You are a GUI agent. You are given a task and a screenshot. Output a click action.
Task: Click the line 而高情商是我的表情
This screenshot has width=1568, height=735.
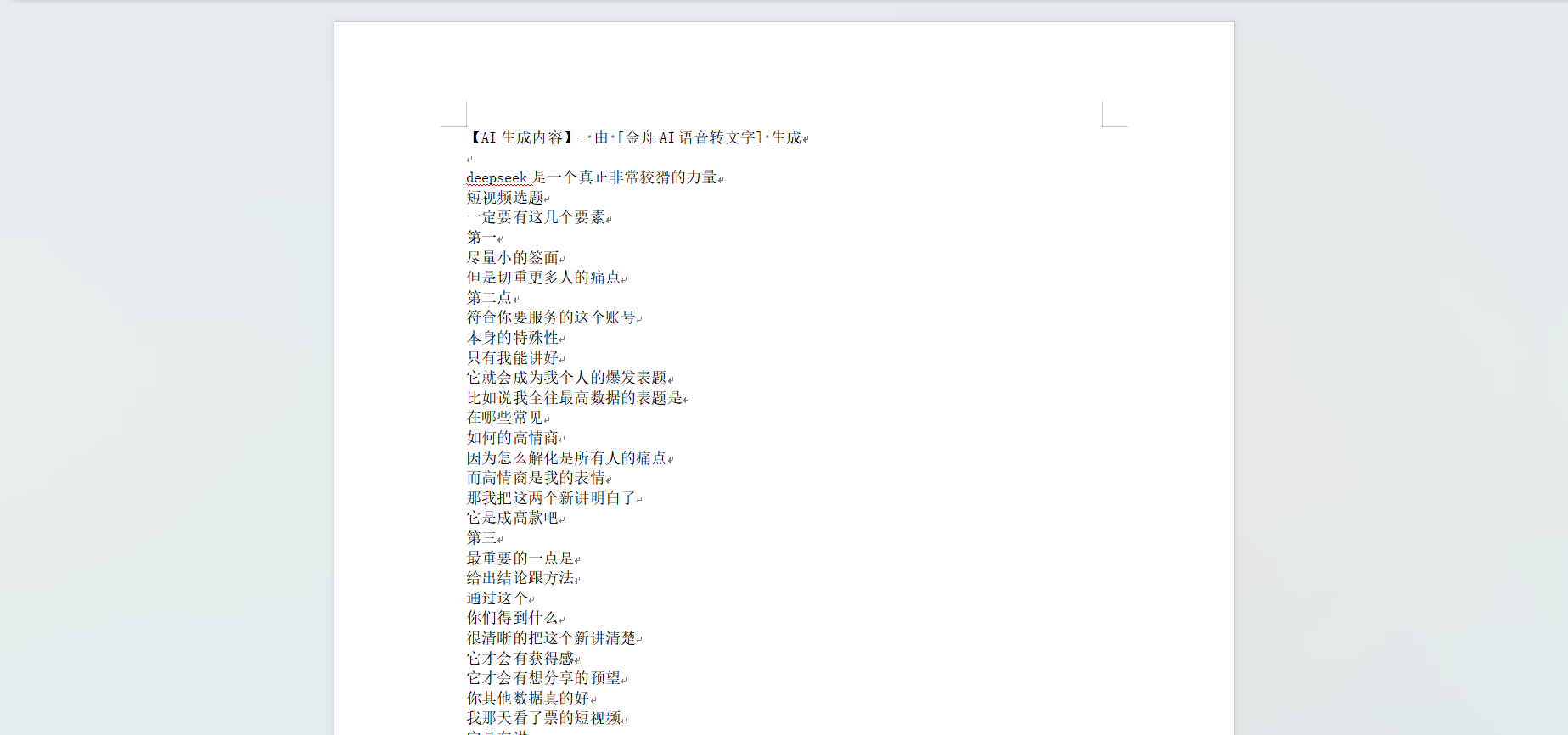pos(536,478)
